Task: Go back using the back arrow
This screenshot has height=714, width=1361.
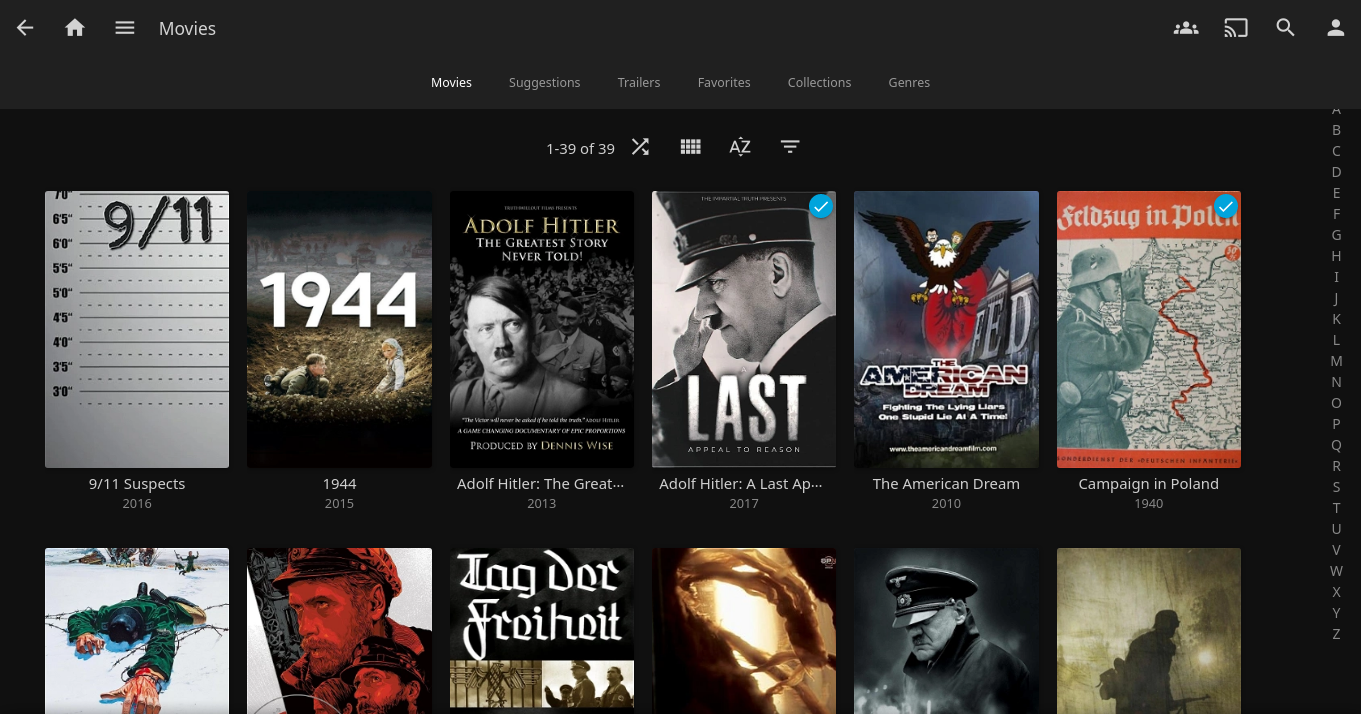Action: [x=25, y=28]
